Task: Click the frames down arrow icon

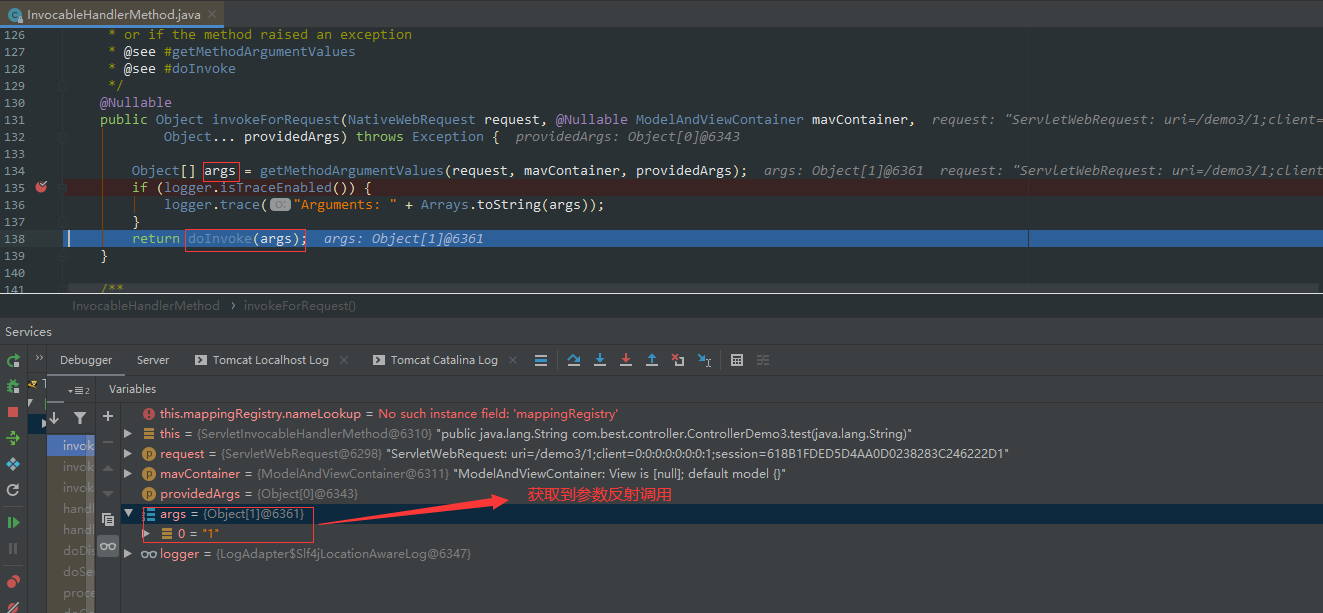Action: (54, 418)
